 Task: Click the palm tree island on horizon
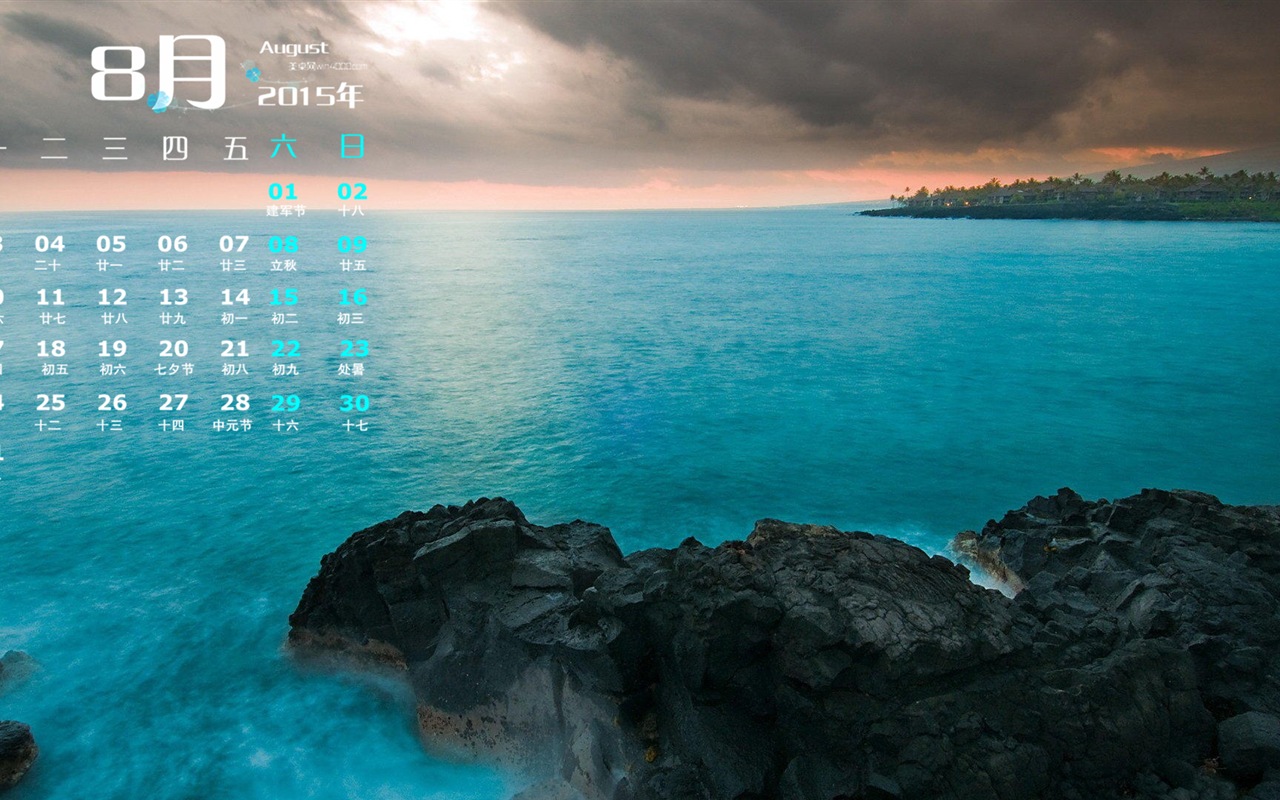click(1080, 195)
